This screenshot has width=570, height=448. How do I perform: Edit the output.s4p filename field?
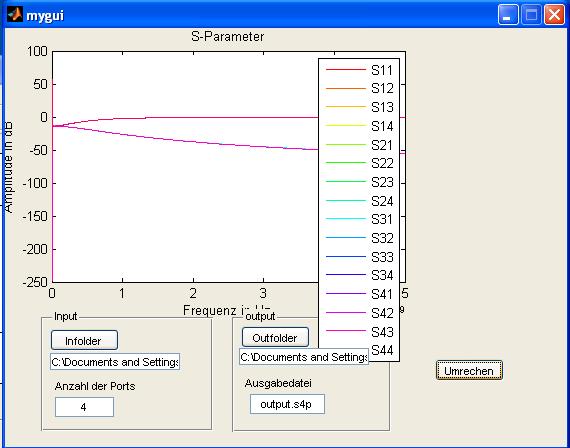(x=287, y=404)
